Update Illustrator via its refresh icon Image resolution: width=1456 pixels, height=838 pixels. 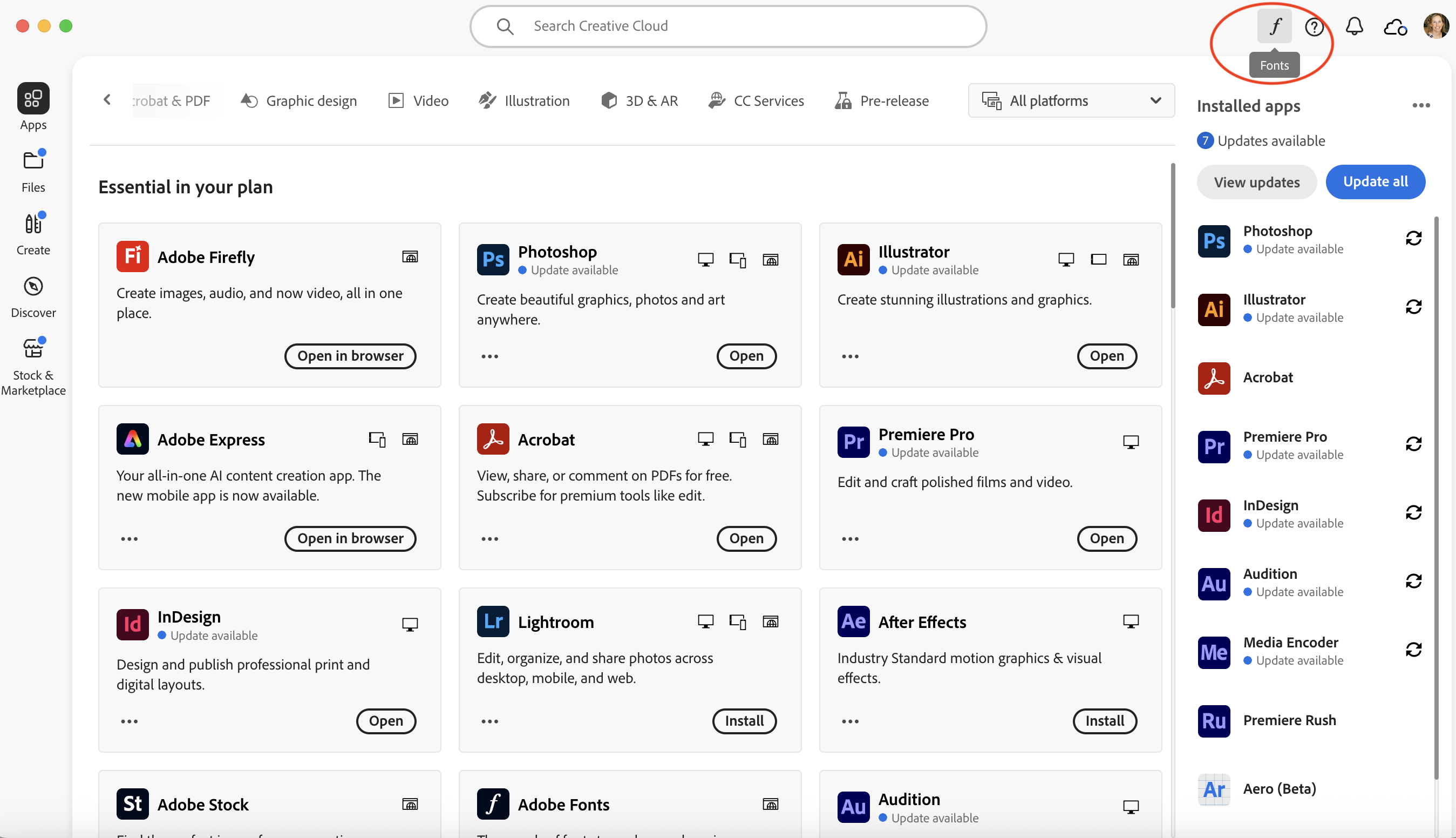click(x=1413, y=307)
